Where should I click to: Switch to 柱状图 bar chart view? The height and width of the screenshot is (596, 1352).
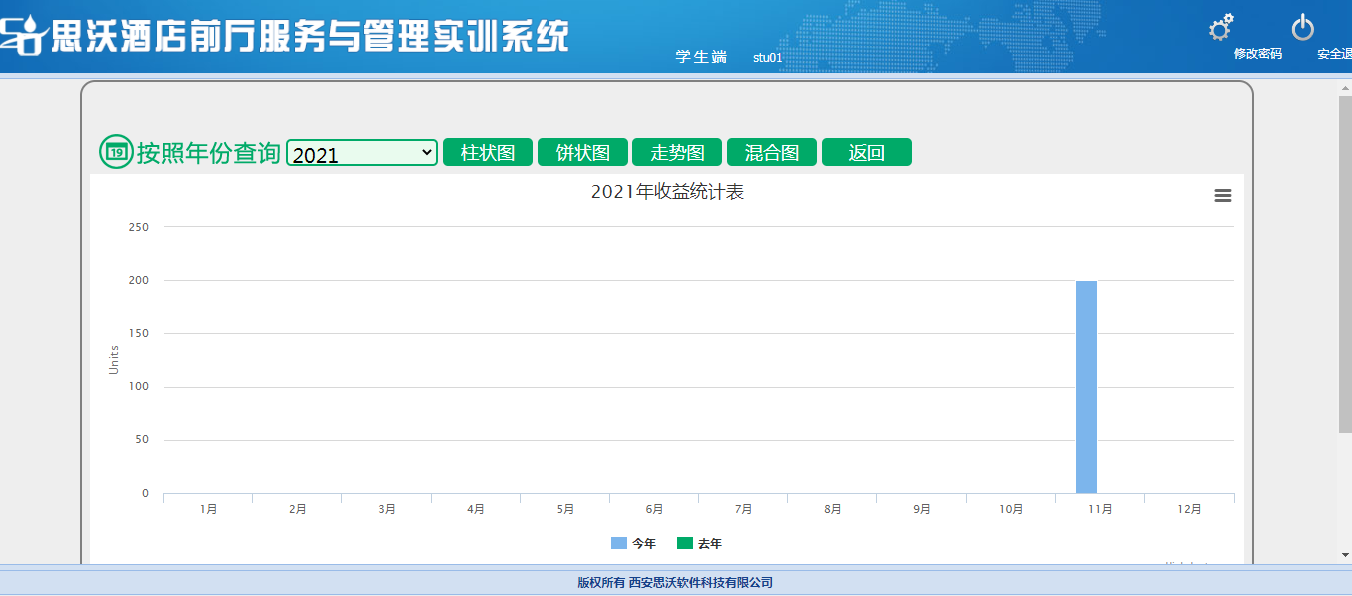point(488,152)
